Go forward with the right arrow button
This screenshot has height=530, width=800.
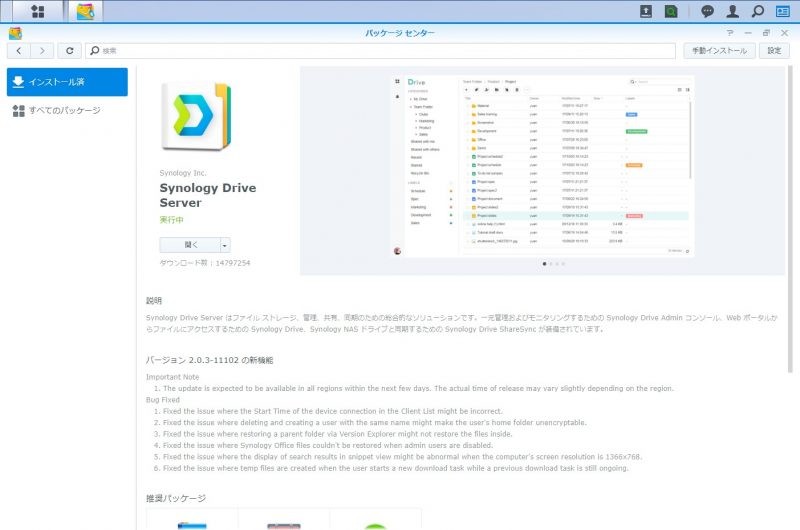tap(42, 50)
